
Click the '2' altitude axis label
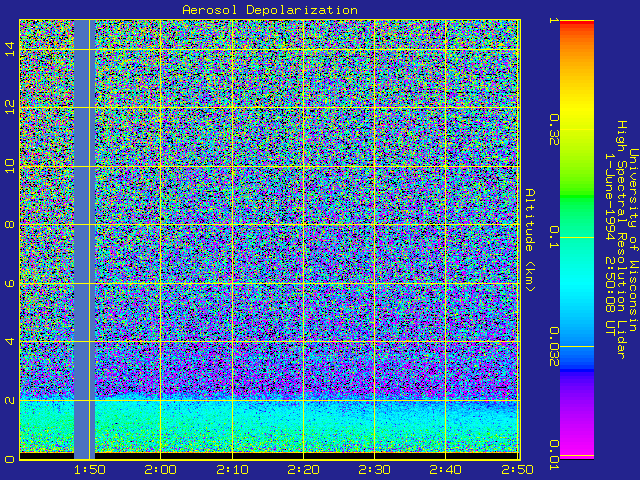(10, 400)
